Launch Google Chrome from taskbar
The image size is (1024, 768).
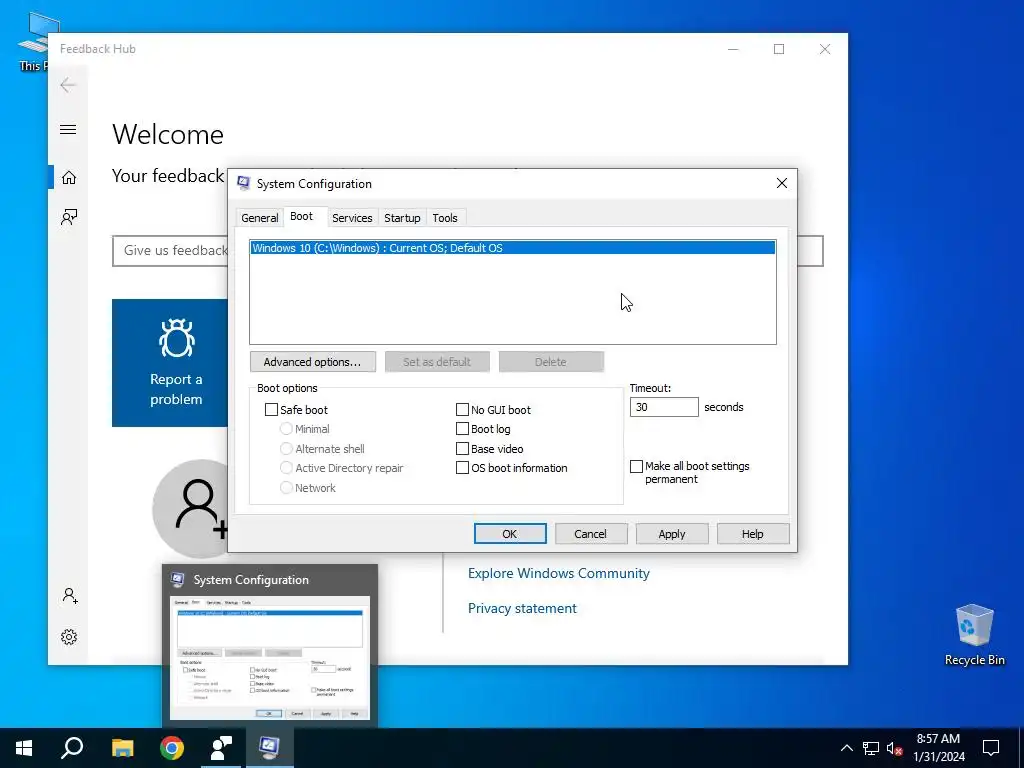[x=172, y=748]
